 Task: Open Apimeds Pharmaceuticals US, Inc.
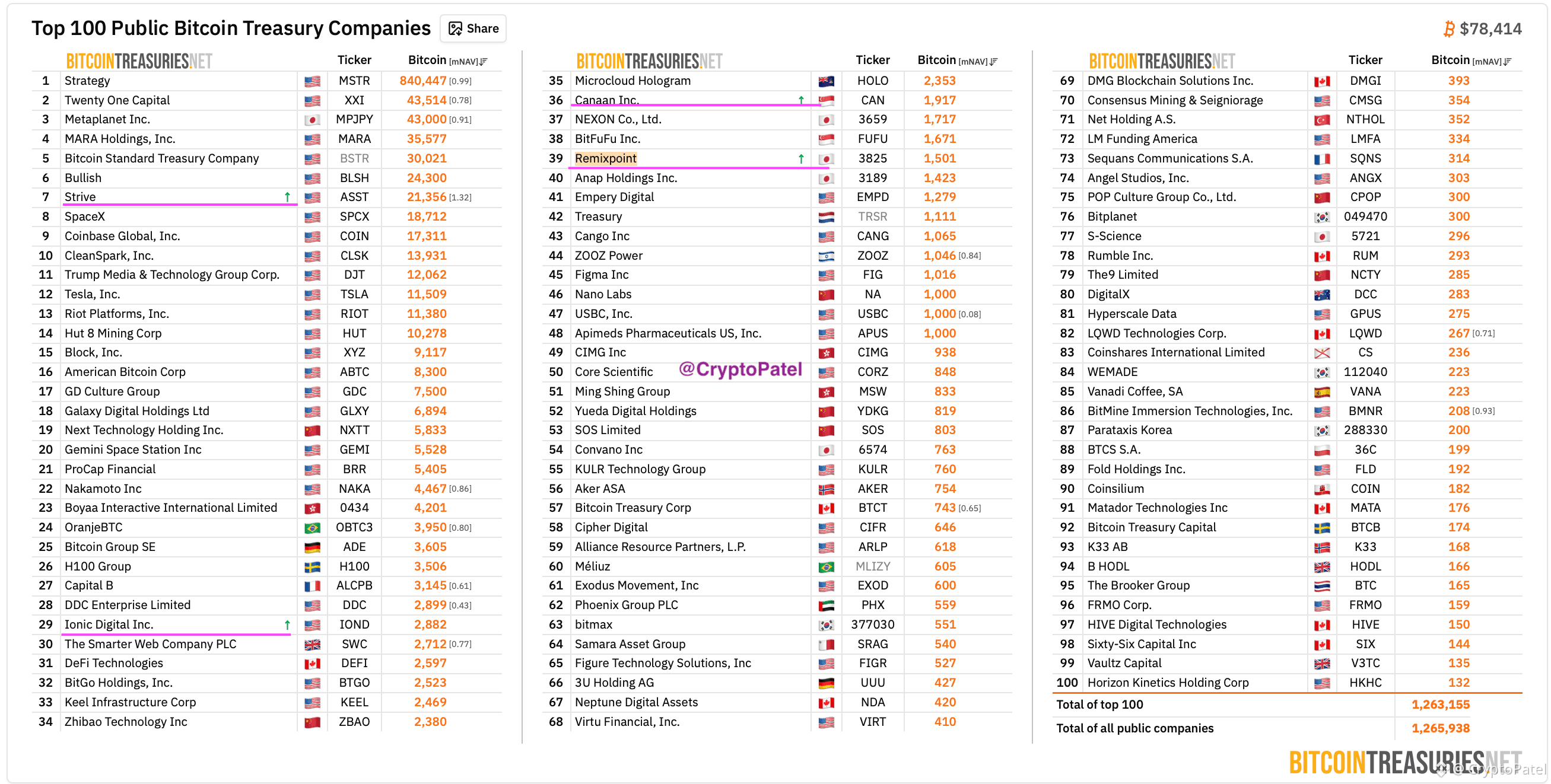[668, 333]
